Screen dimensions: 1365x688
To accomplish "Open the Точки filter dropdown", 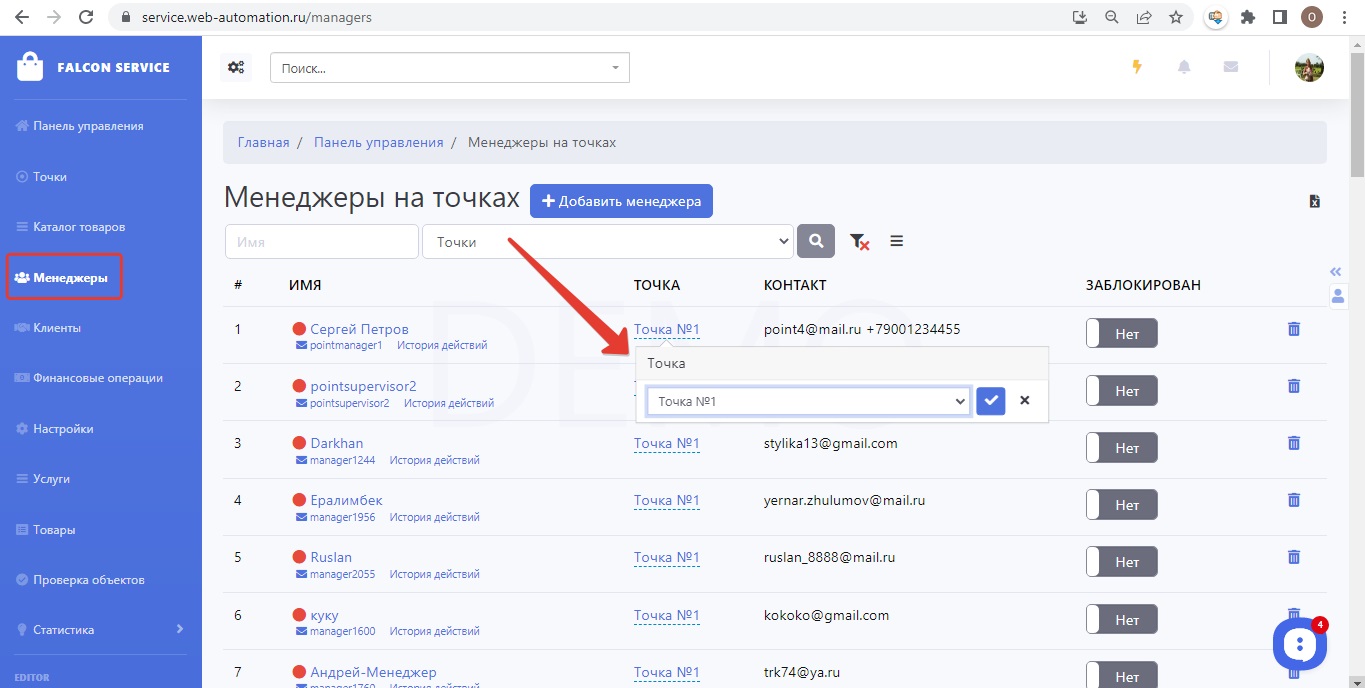I will click(x=608, y=242).
